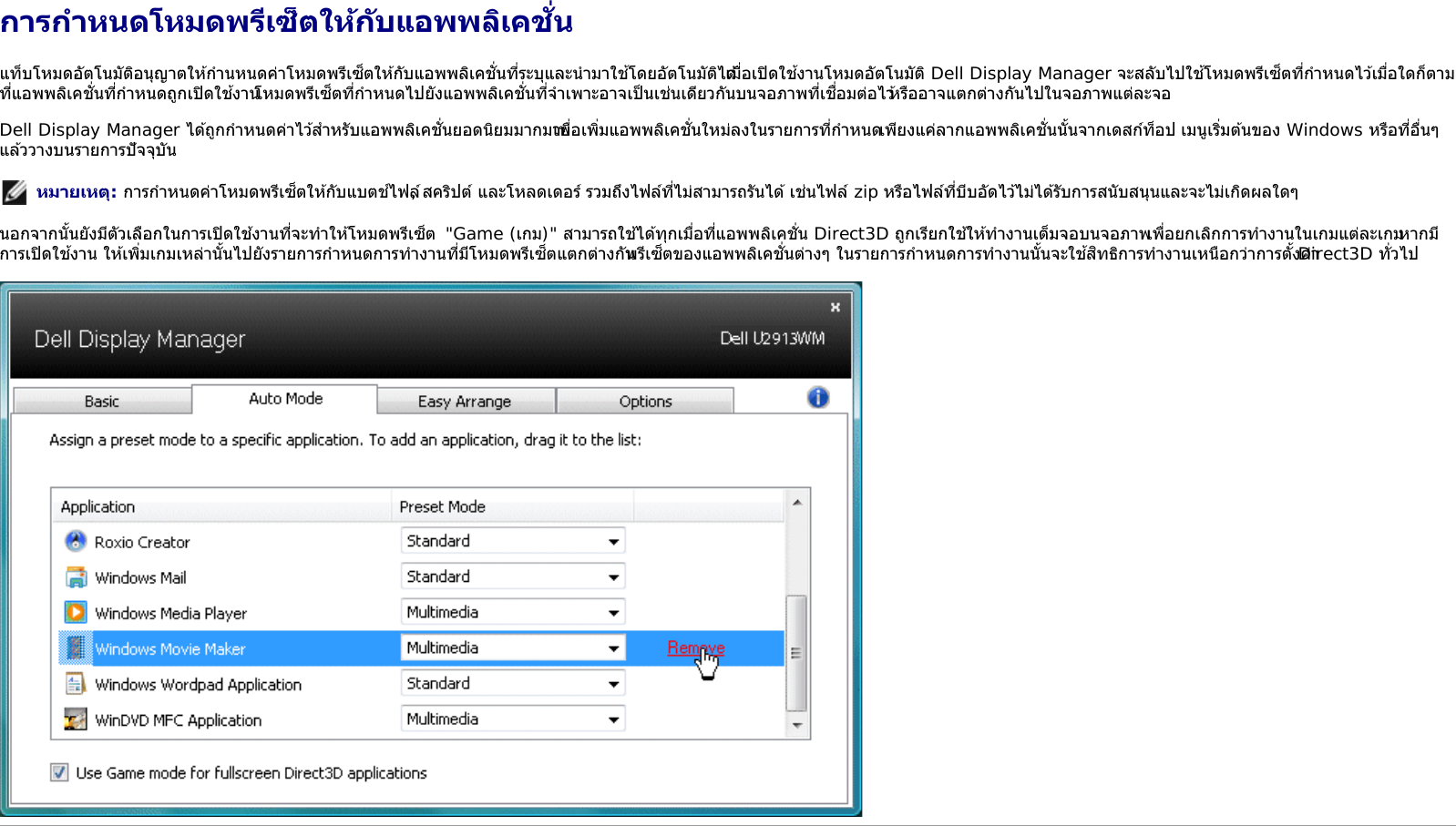
Task: Click the list scrollbar down arrow
Action: [x=797, y=726]
